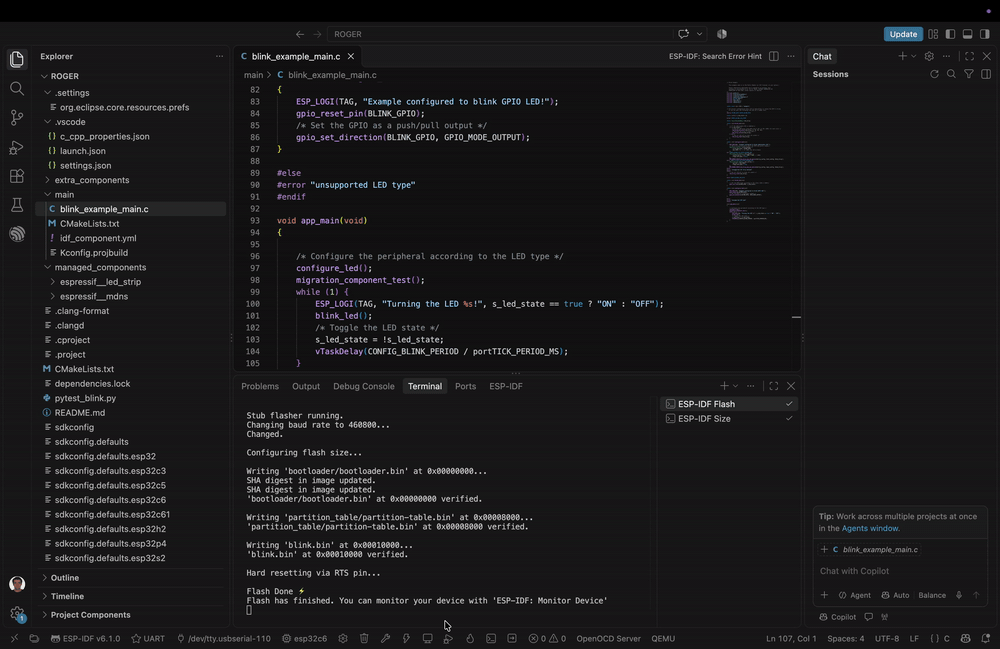Toggle the bottom panel layout button
Screen dimensions: 1000x649
coord(967,34)
